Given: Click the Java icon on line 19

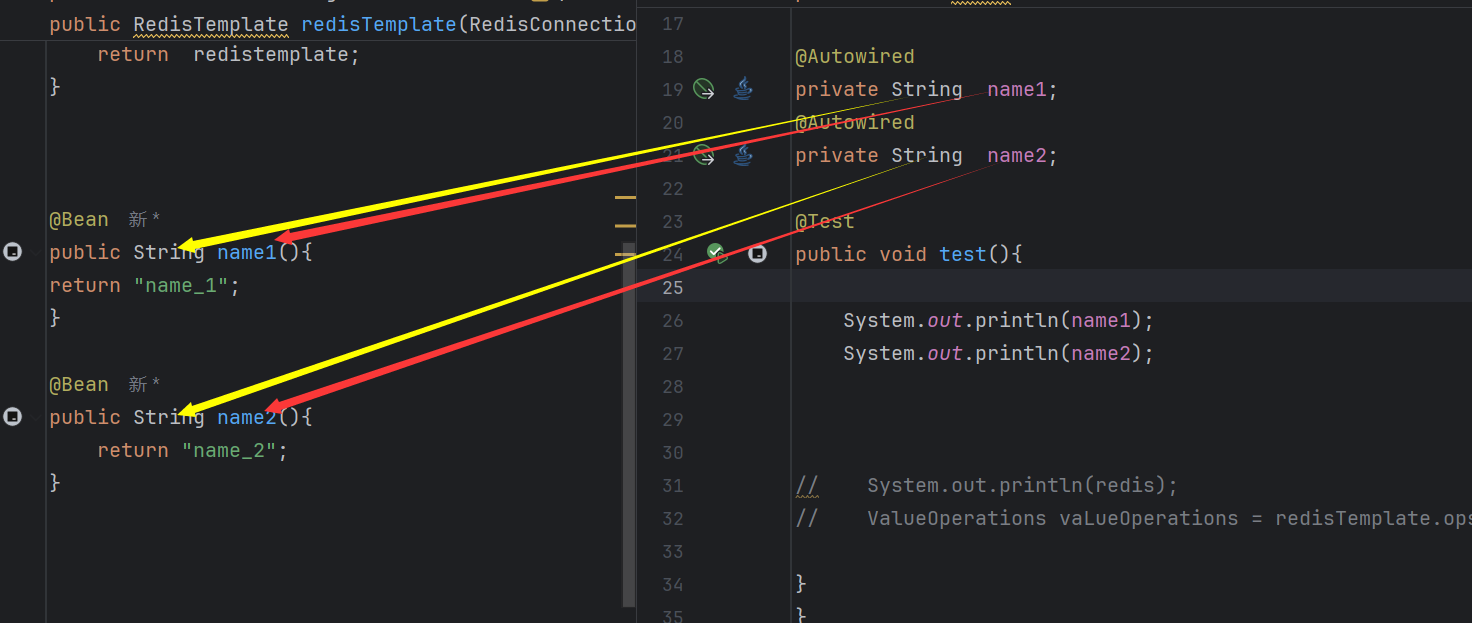Looking at the screenshot, I should [x=742, y=90].
